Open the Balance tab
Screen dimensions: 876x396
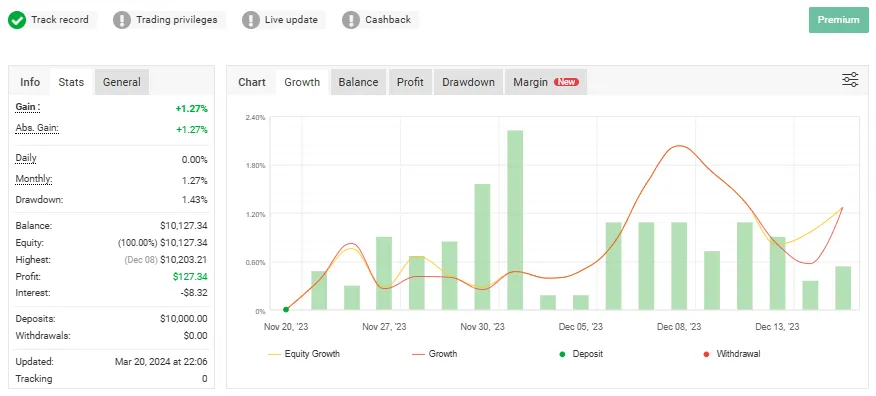tap(358, 82)
